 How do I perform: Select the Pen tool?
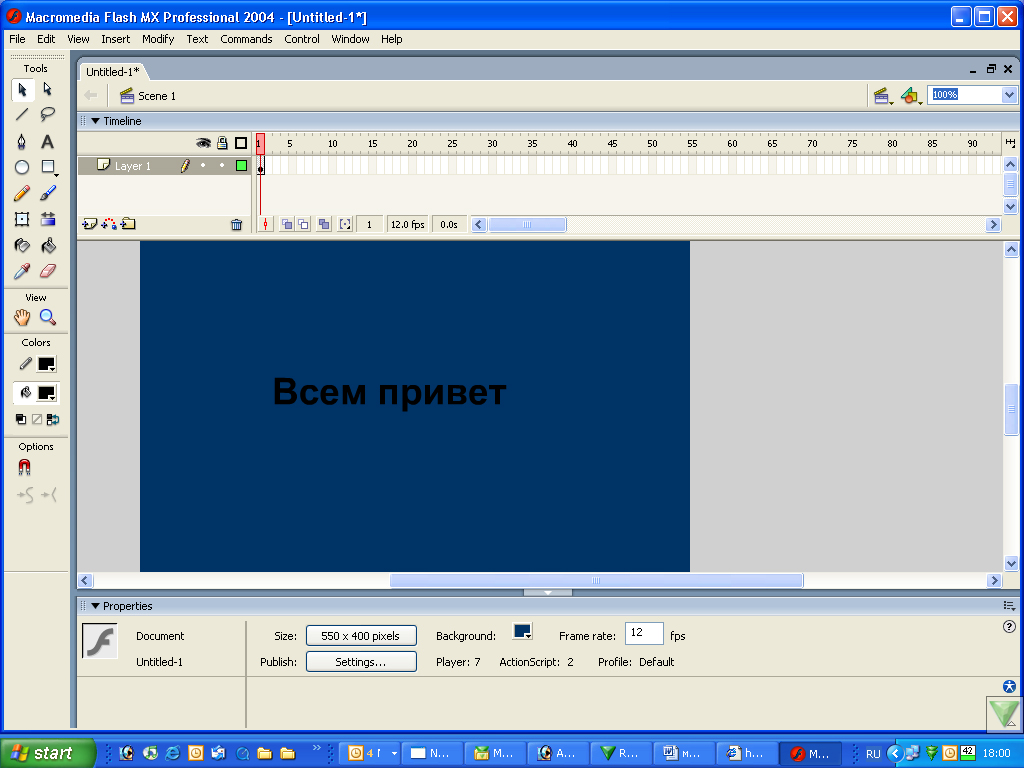click(22, 141)
